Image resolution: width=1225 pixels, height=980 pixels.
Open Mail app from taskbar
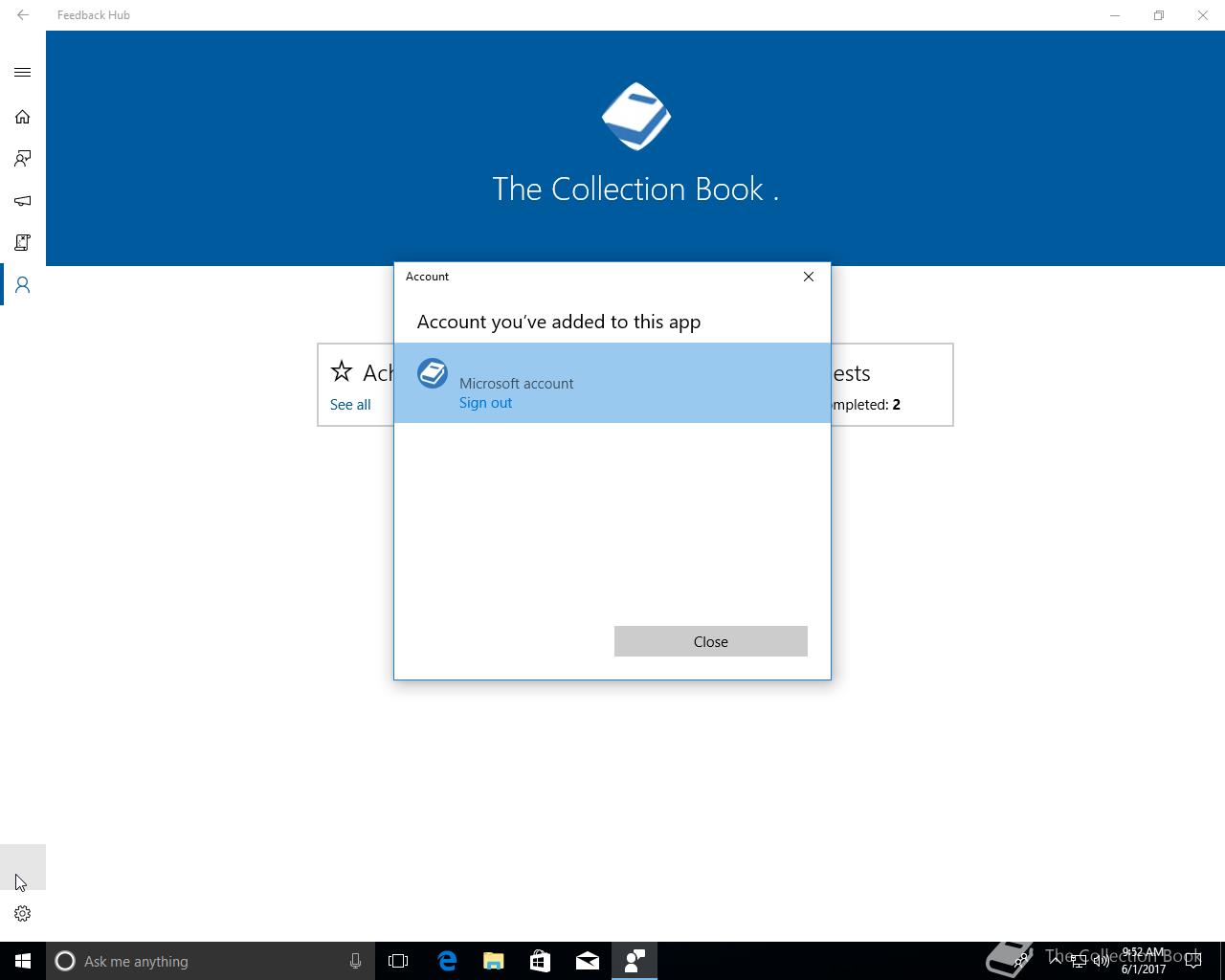pyautogui.click(x=588, y=961)
